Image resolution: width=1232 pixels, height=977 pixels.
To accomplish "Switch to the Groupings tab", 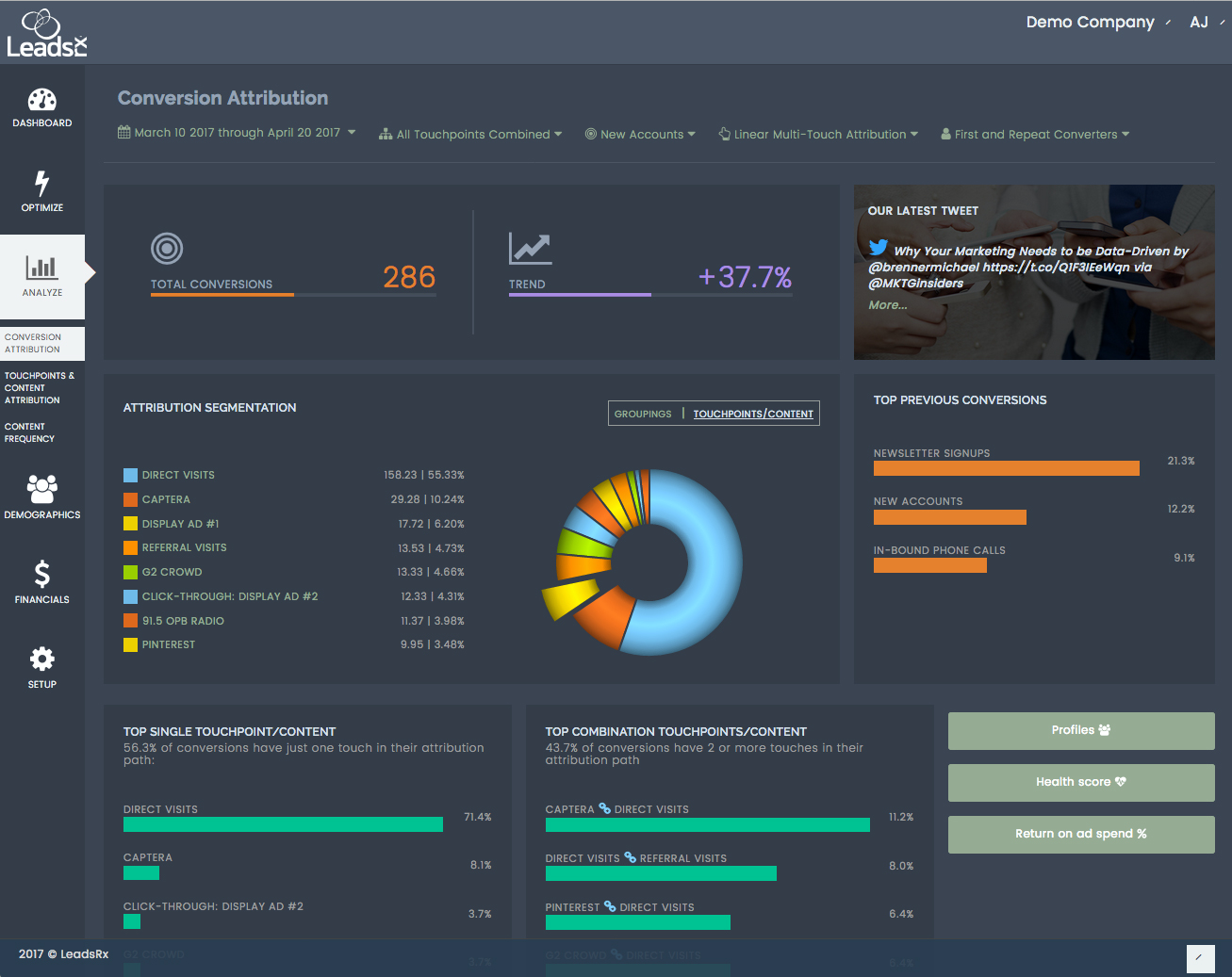I will coord(643,414).
